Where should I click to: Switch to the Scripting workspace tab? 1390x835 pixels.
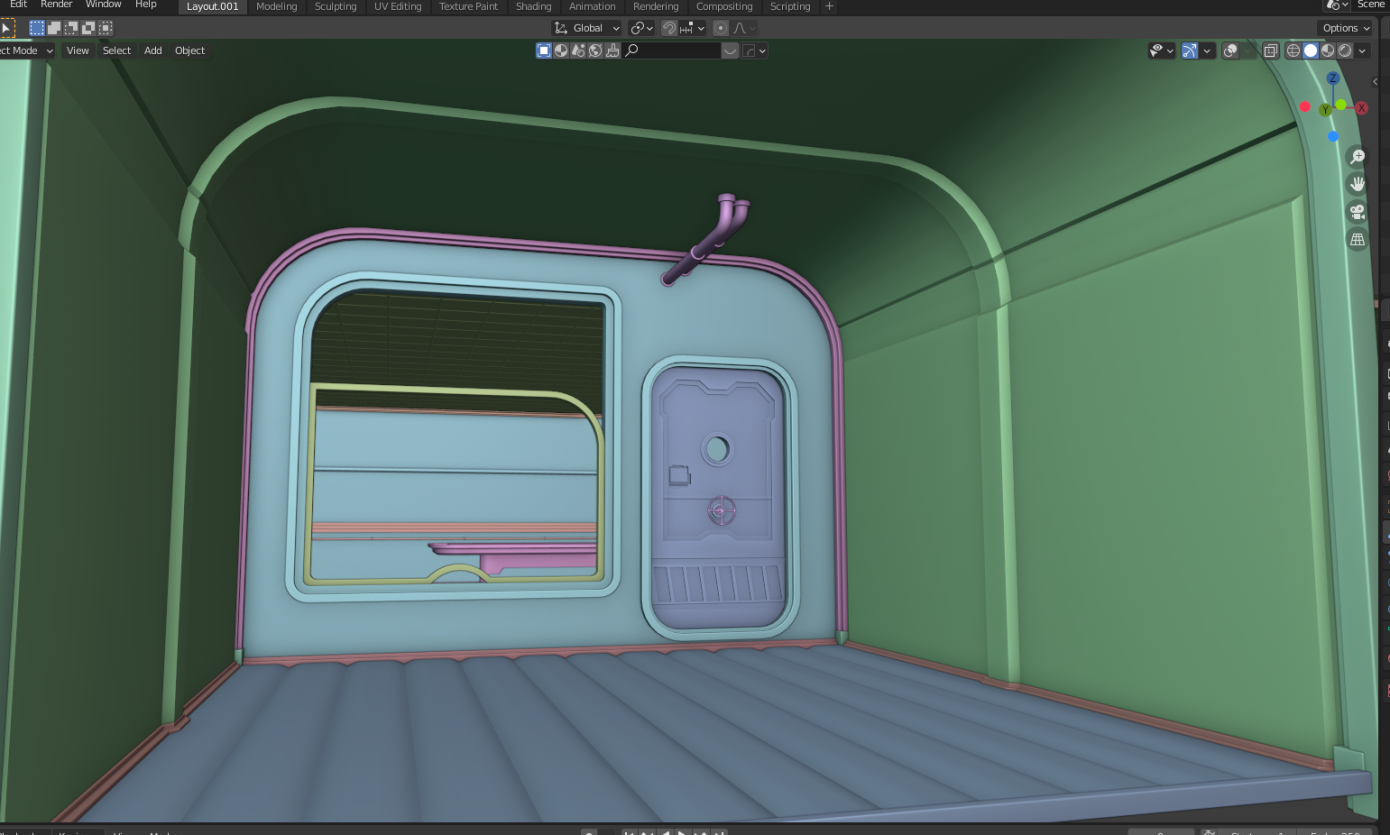coord(790,6)
